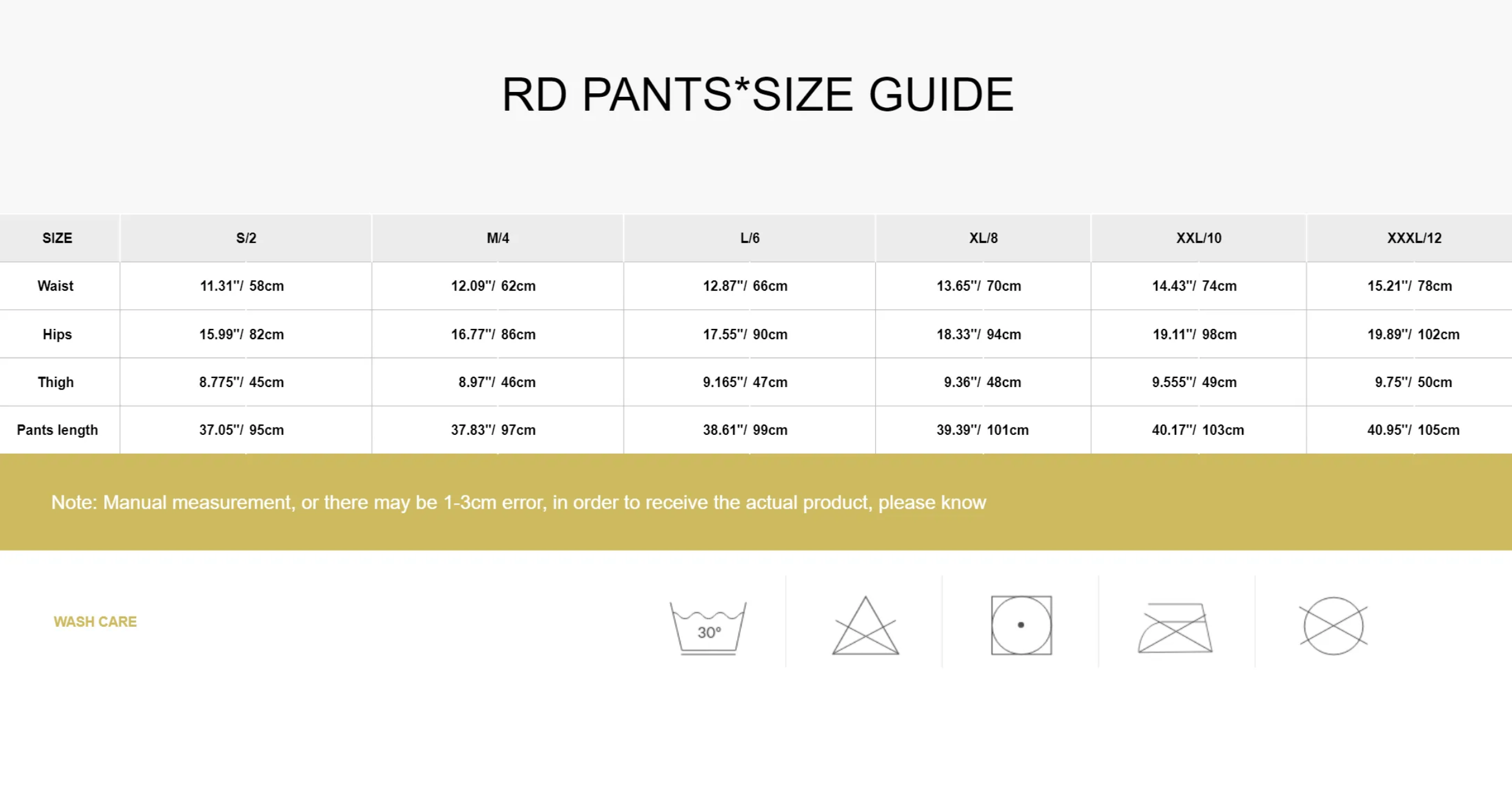Click the Thigh row label
Screen dimensions: 1512x791
[x=56, y=382]
